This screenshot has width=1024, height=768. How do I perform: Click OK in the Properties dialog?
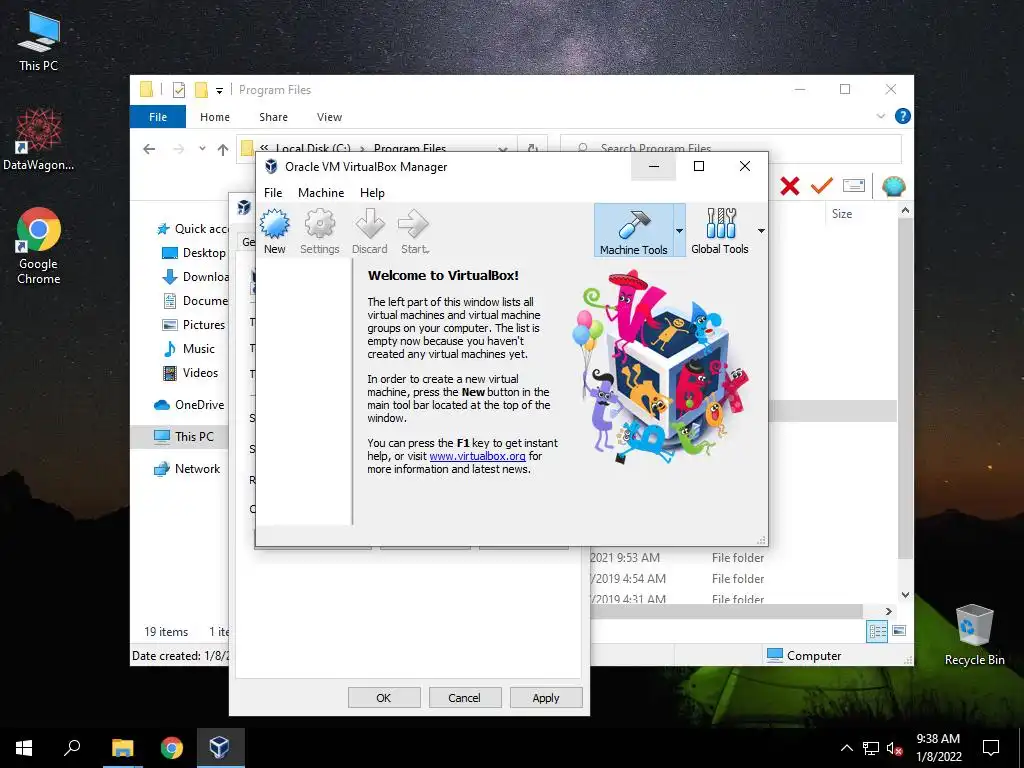pyautogui.click(x=384, y=697)
